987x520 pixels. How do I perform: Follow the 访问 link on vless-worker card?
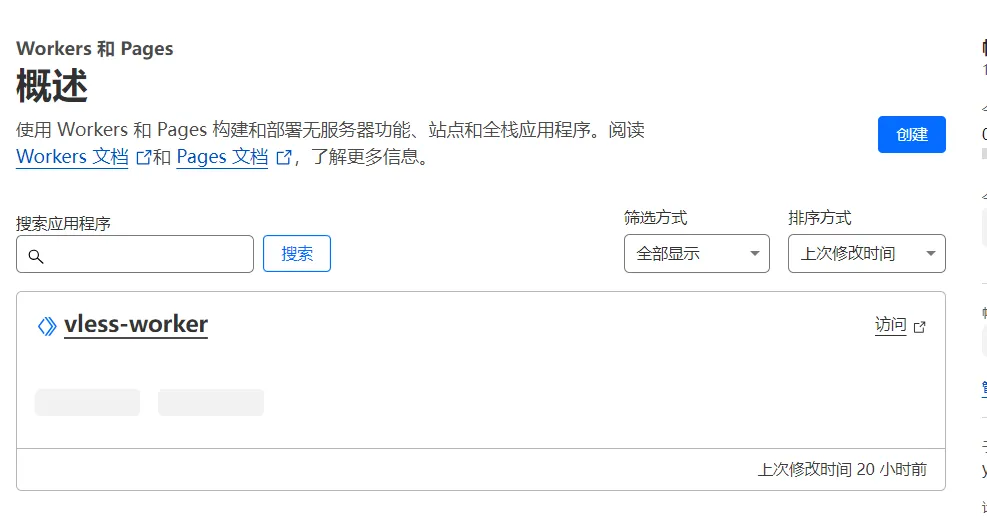[x=890, y=325]
